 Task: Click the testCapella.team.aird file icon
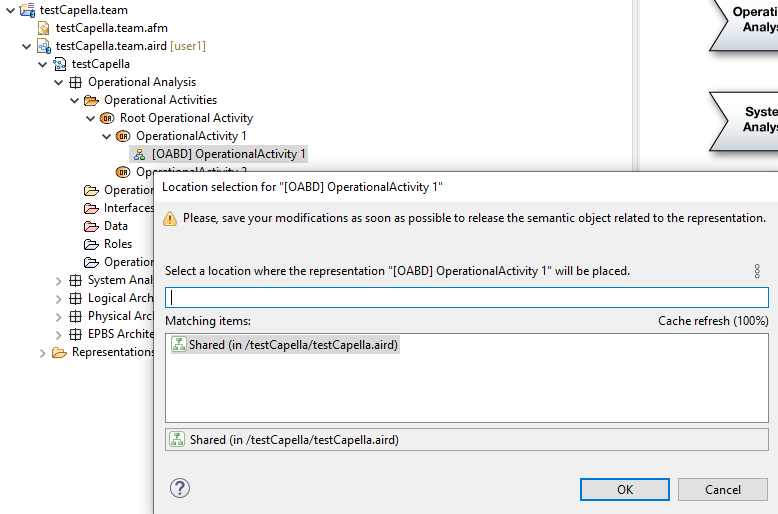point(44,46)
